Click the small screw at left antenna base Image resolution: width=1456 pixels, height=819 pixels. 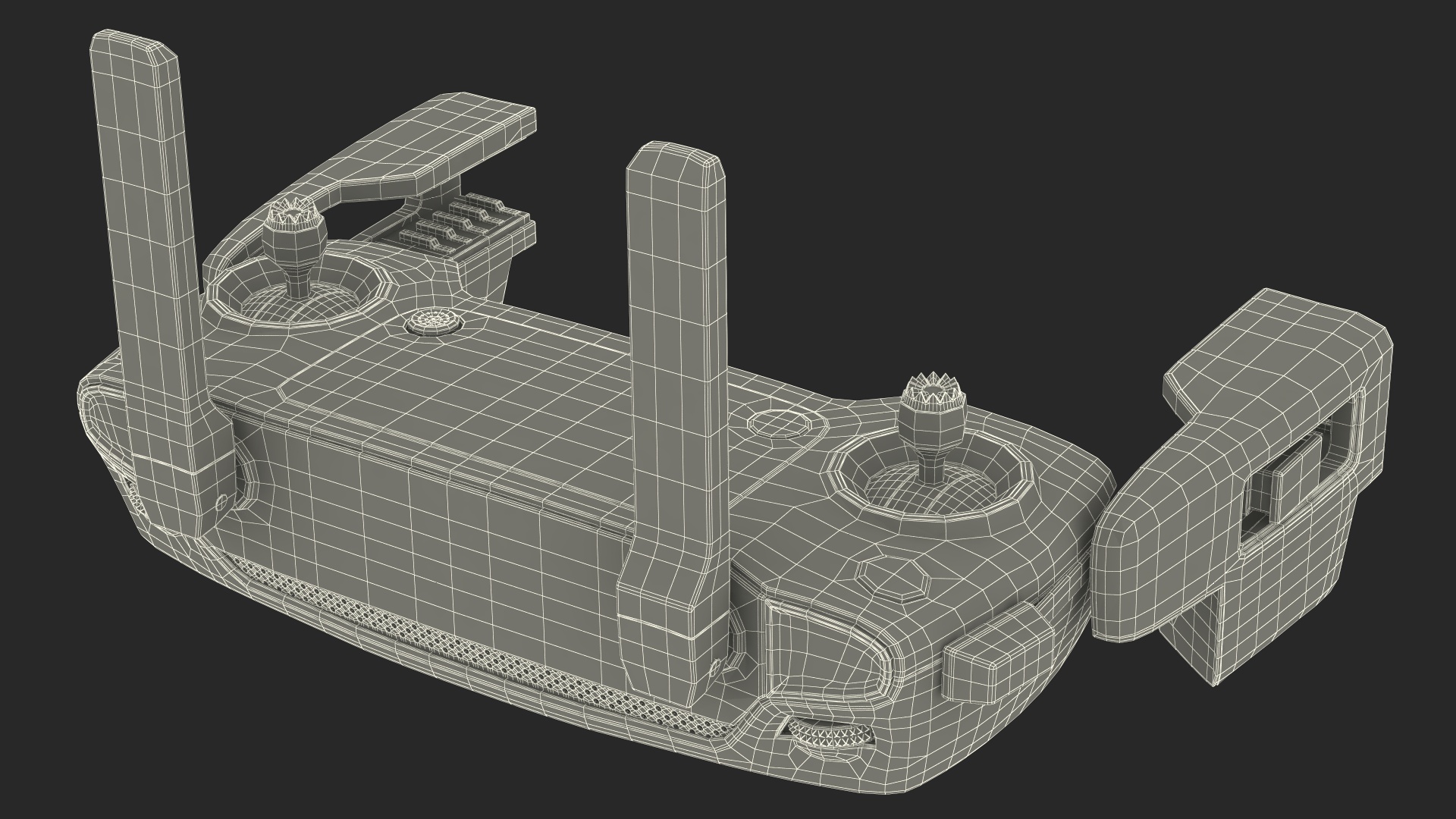(x=221, y=501)
